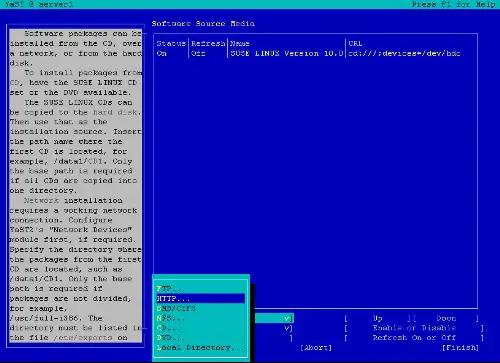Open the second dropdown arrow below

coord(288,328)
